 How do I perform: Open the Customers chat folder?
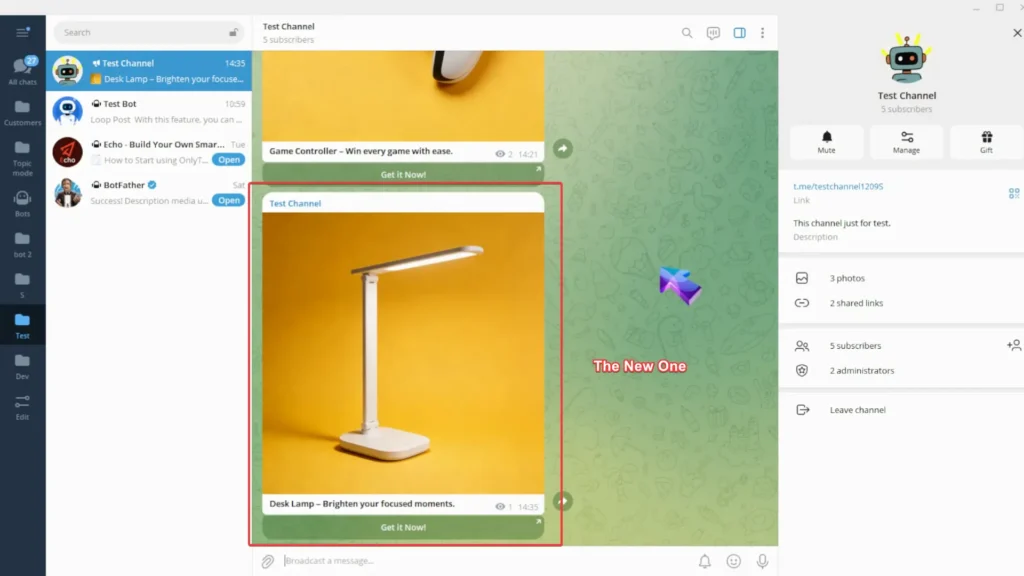click(x=22, y=110)
